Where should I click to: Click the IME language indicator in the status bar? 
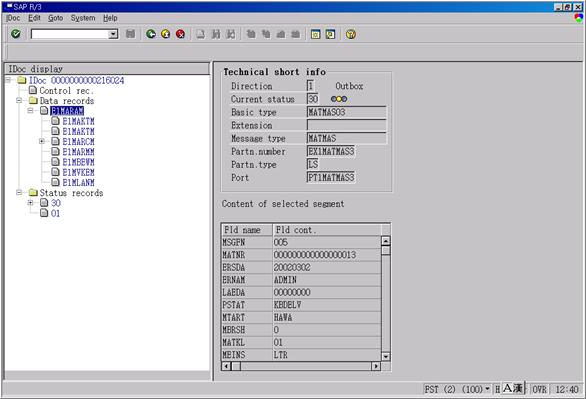pos(513,388)
